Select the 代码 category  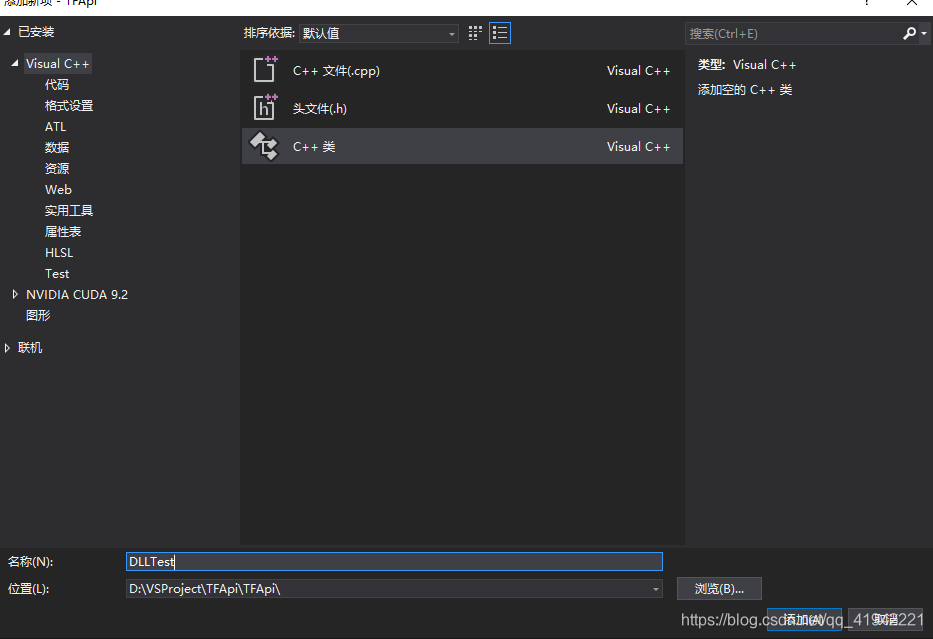(57, 84)
